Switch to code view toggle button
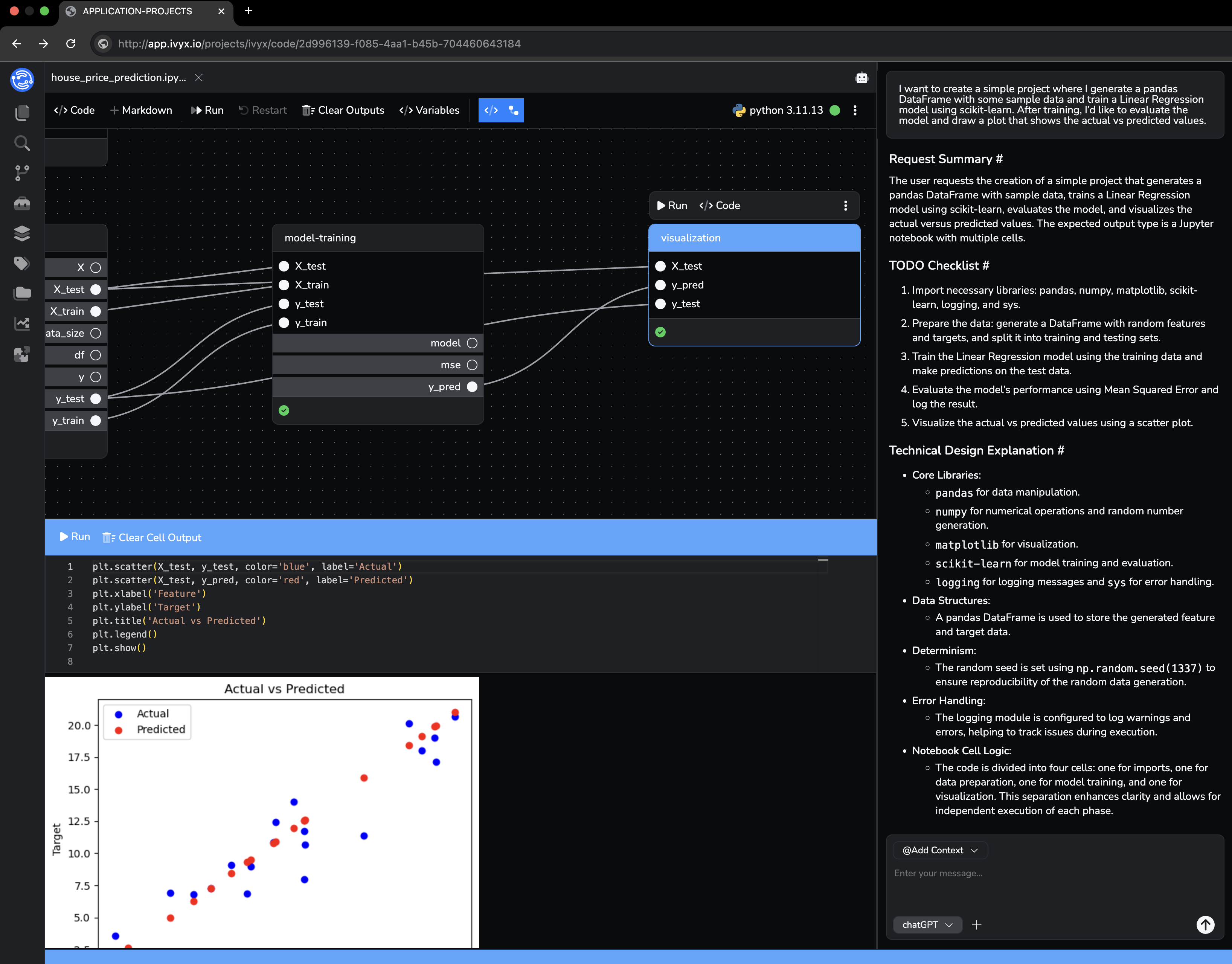1232x964 pixels. [491, 110]
